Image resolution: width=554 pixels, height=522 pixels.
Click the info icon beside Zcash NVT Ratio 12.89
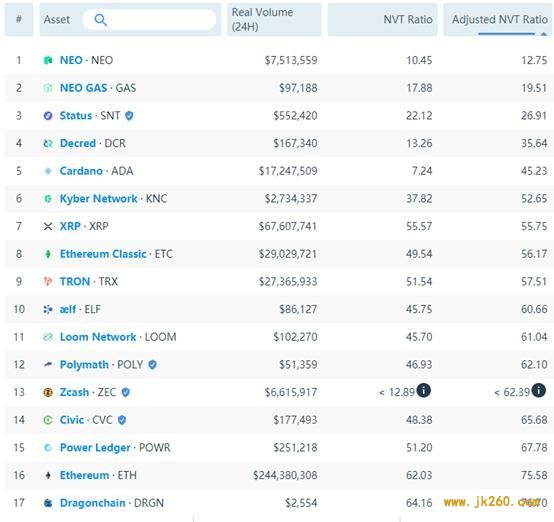(424, 391)
